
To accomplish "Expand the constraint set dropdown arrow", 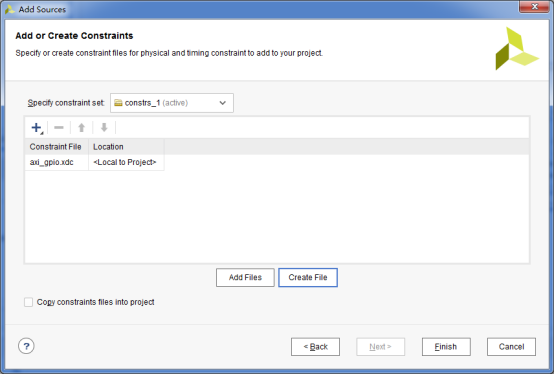I will click(x=223, y=103).
